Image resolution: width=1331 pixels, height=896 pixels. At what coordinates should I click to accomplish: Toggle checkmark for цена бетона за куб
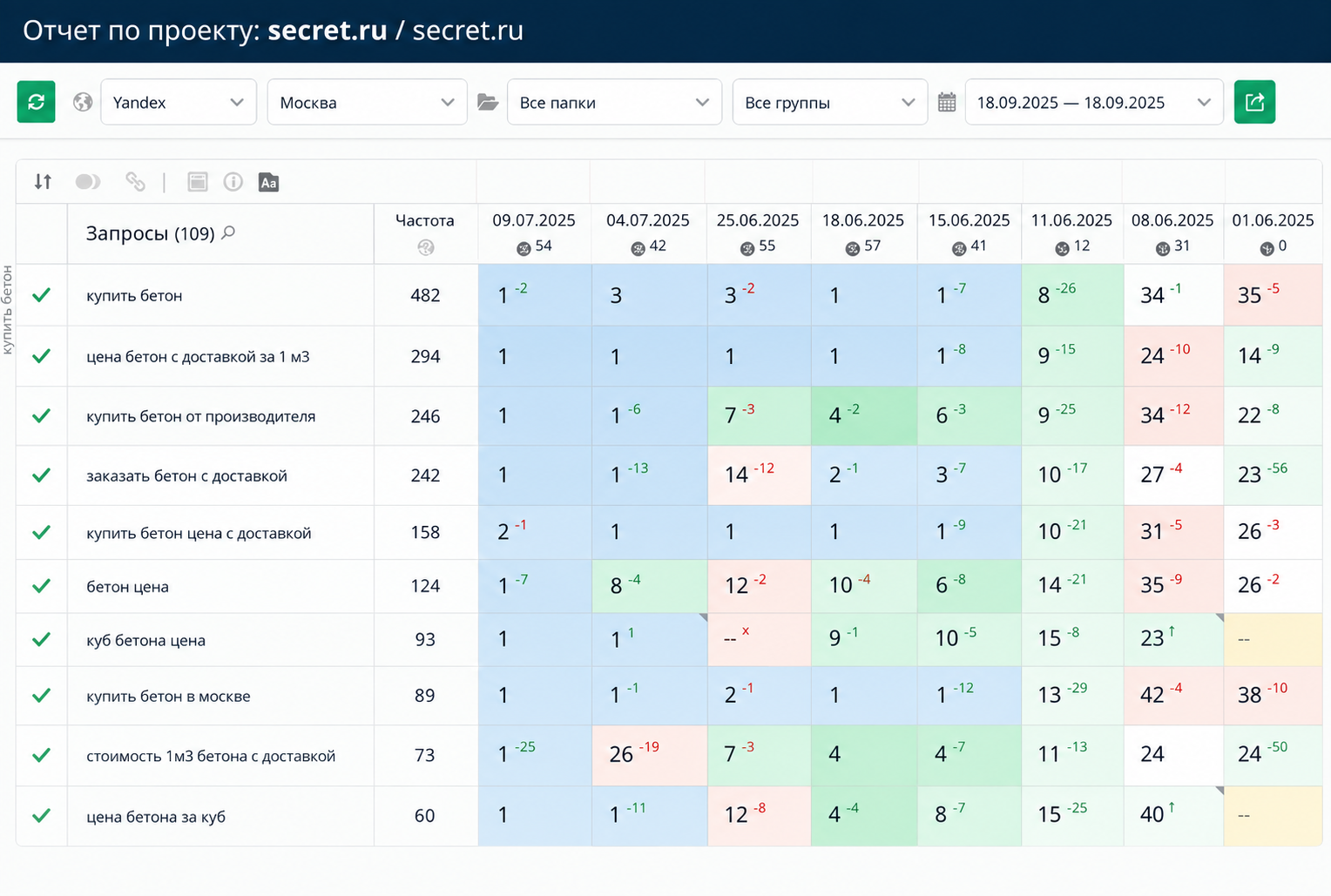(41, 816)
